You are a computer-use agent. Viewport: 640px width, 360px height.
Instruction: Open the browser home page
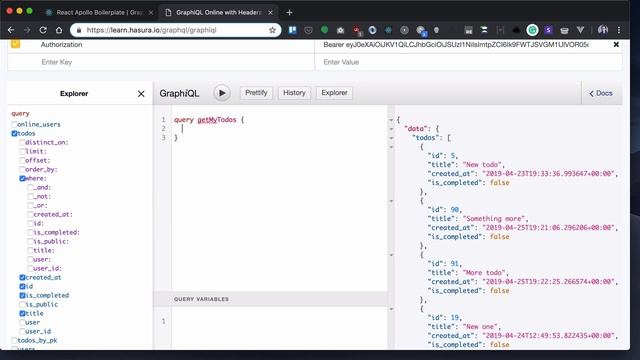(59, 30)
